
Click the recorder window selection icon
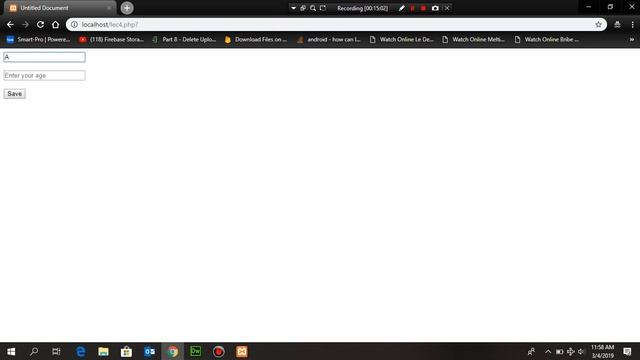(x=303, y=8)
